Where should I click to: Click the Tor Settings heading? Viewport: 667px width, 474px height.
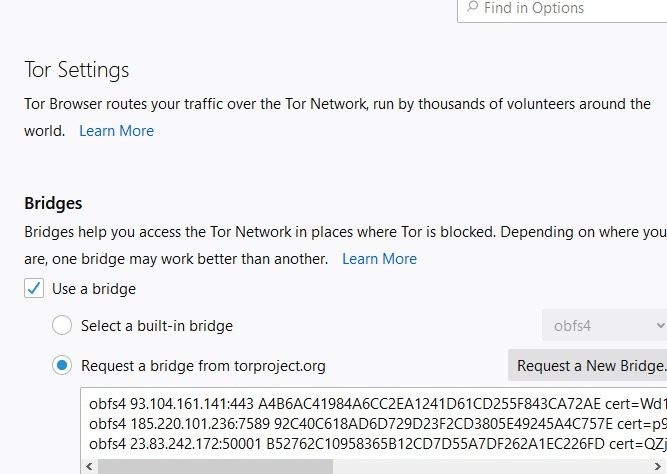pos(77,71)
